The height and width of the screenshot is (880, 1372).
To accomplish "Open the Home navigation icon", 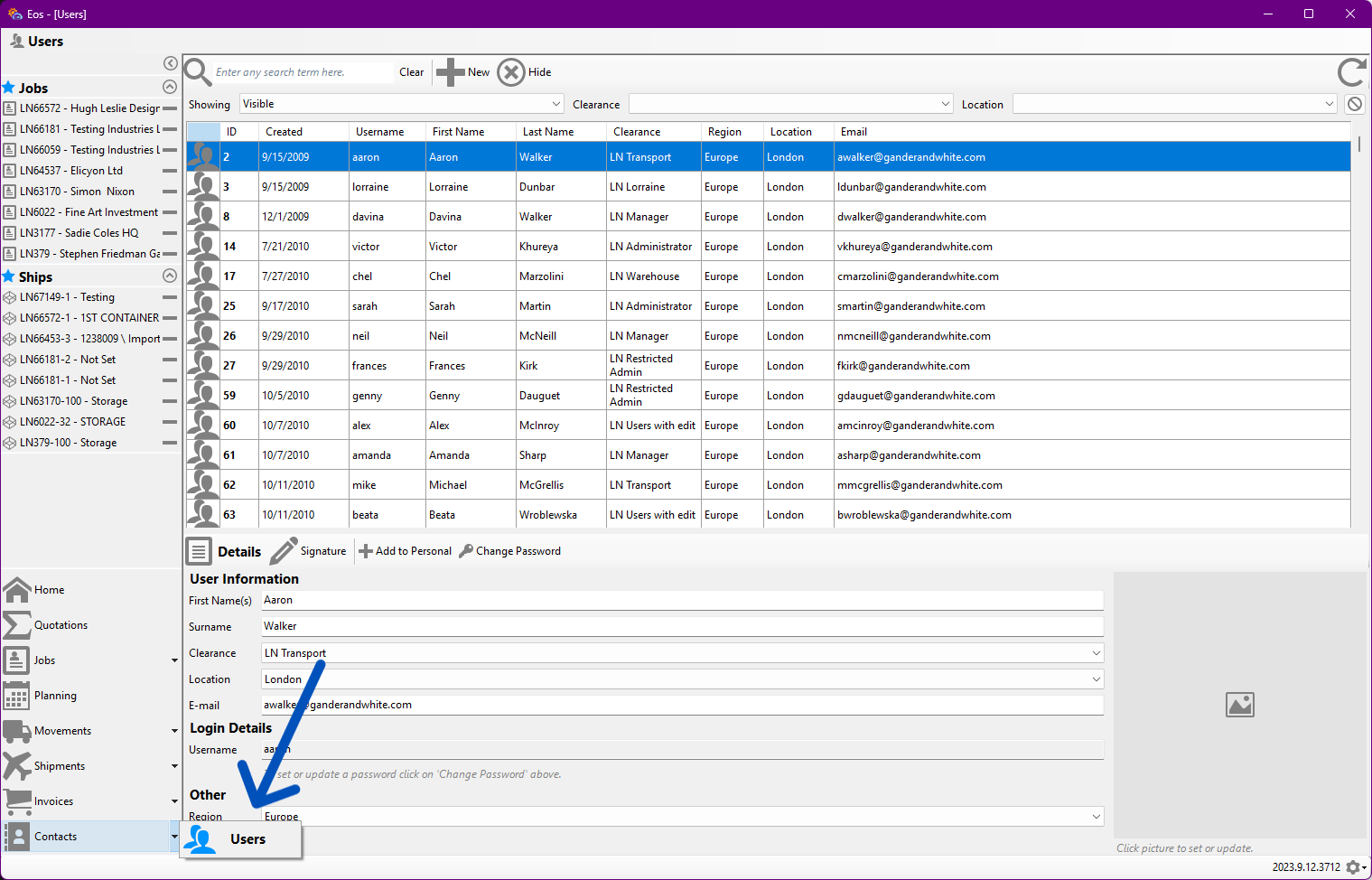I will (x=17, y=590).
